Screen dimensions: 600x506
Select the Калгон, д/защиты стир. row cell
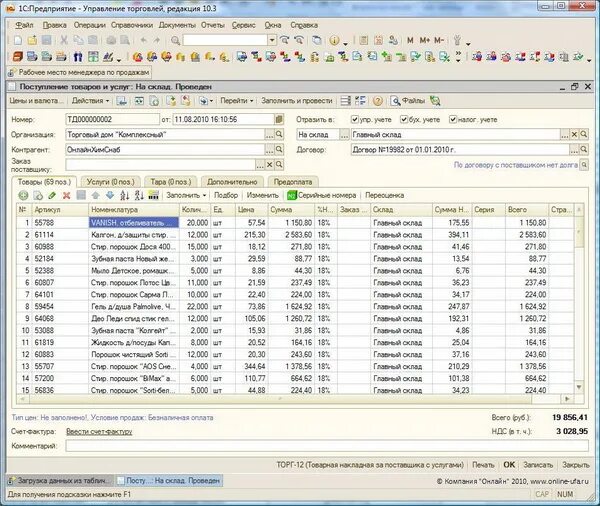(x=134, y=235)
